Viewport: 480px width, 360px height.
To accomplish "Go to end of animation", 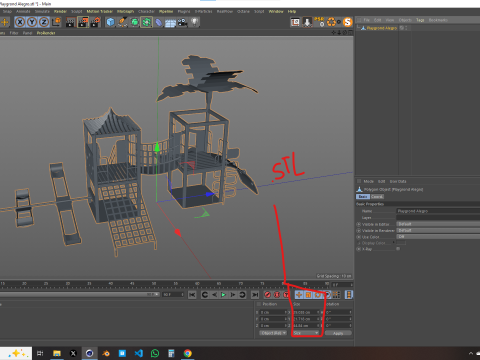I will tap(255, 295).
